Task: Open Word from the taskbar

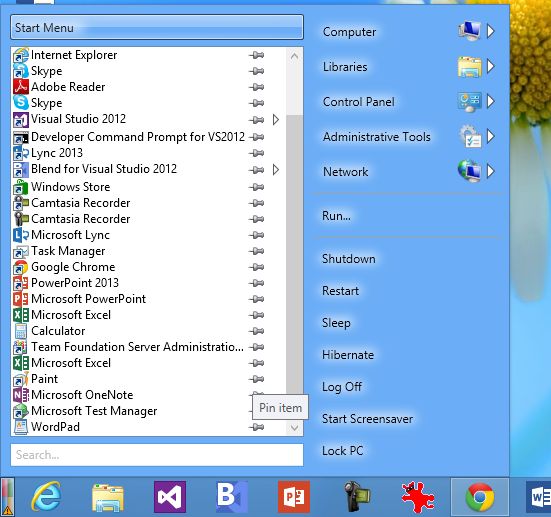Action: pos(538,497)
